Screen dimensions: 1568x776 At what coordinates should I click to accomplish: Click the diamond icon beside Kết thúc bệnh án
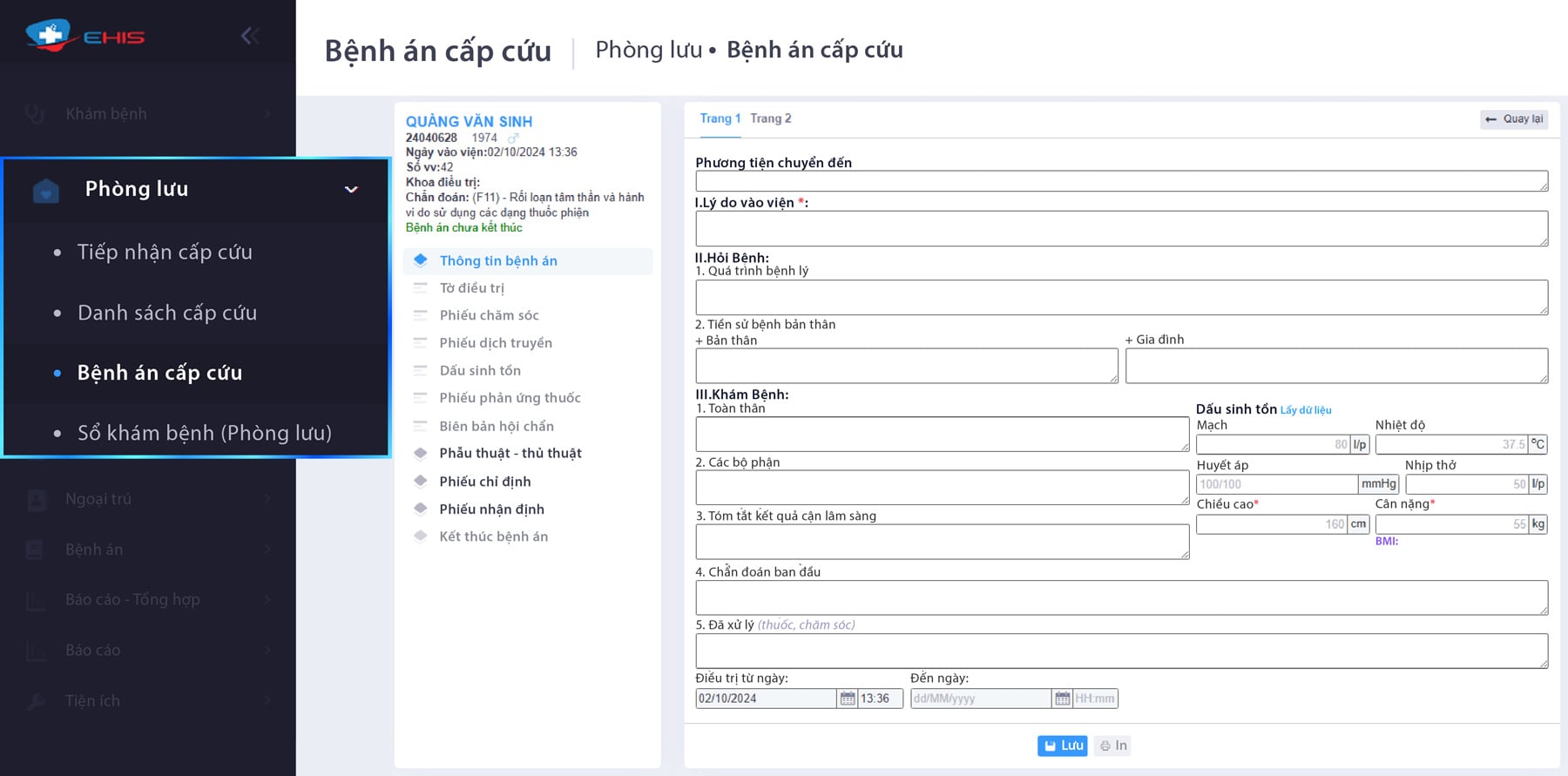421,536
